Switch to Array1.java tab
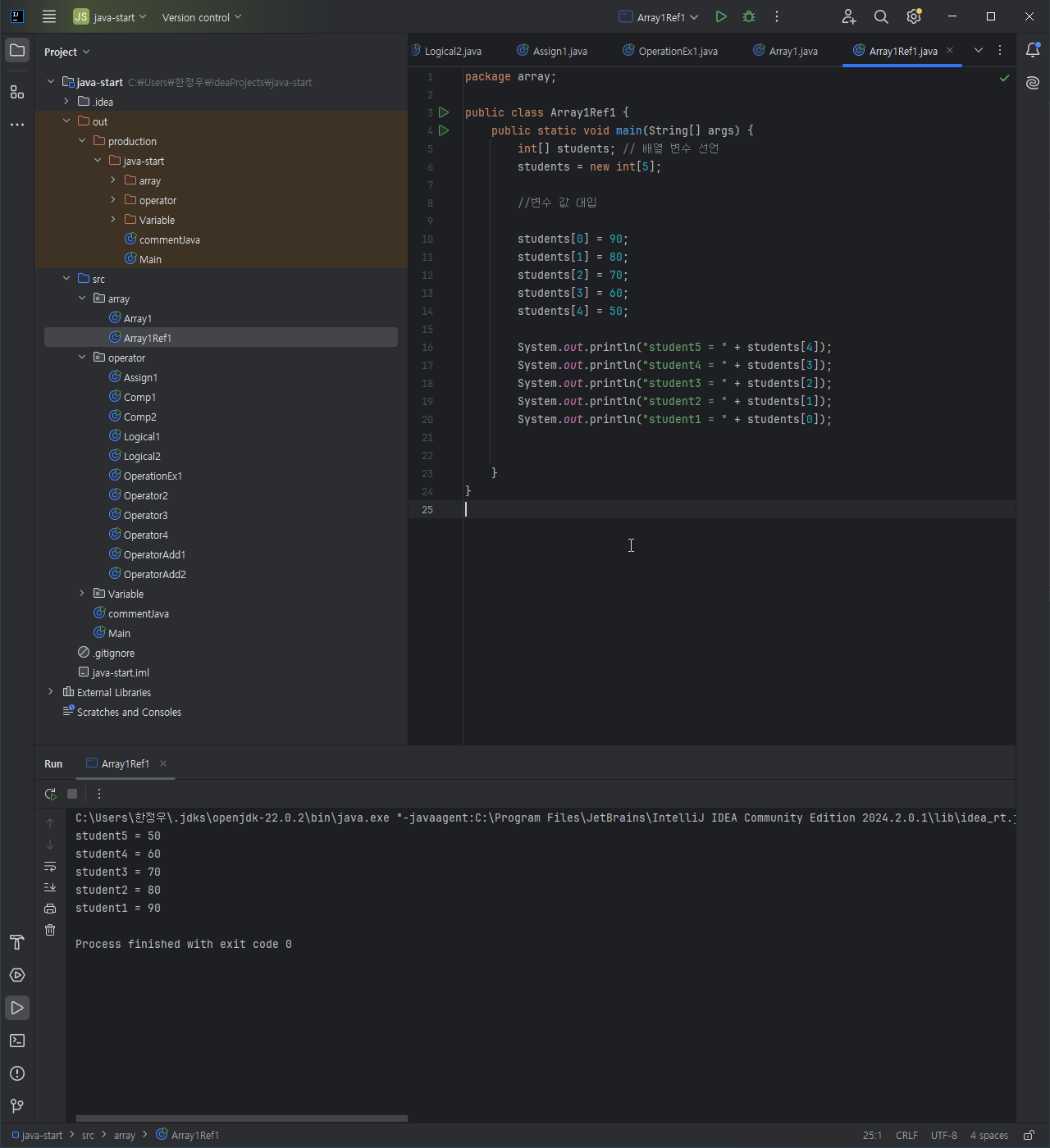This screenshot has width=1050, height=1148. [786, 51]
